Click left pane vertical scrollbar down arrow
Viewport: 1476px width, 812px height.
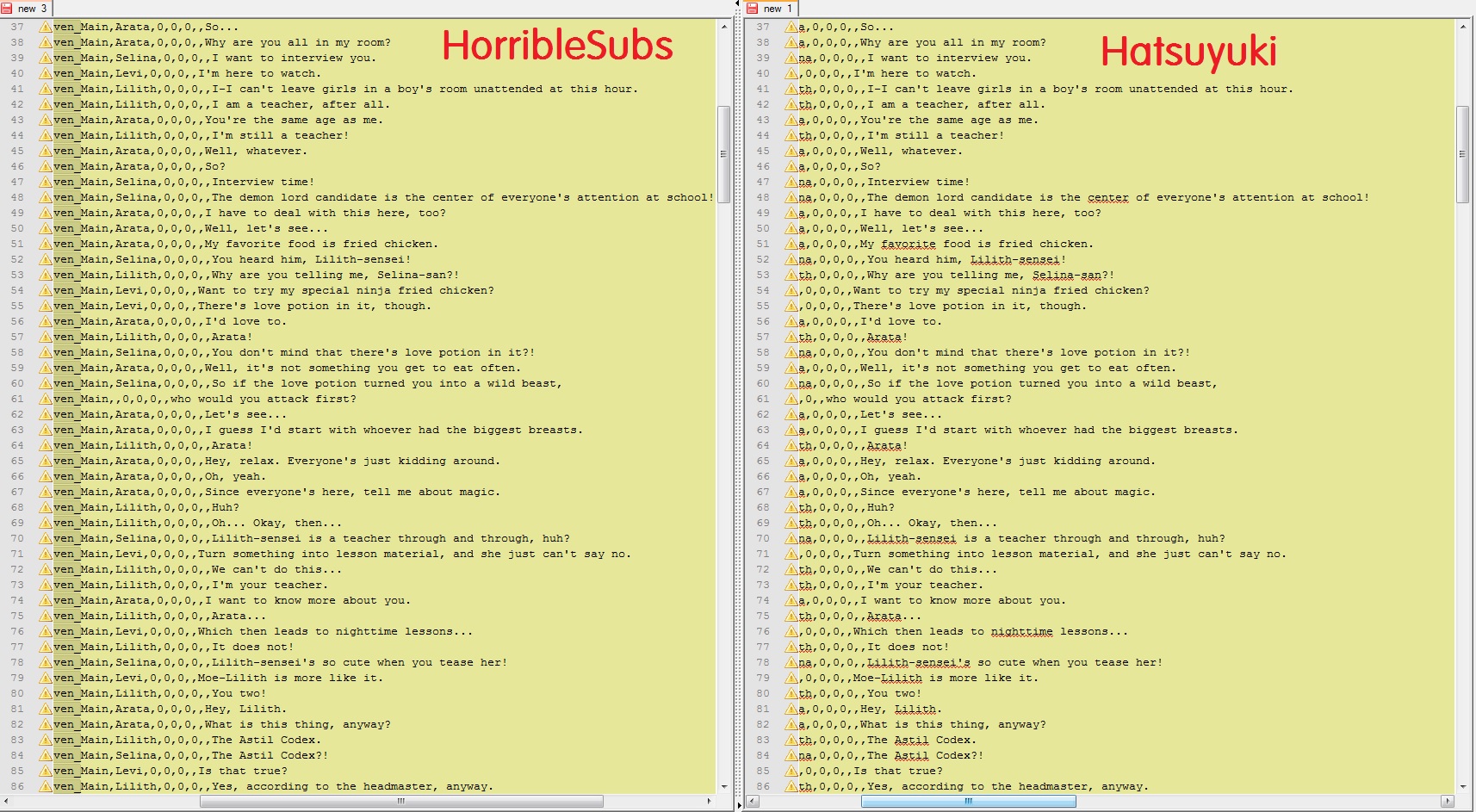724,786
